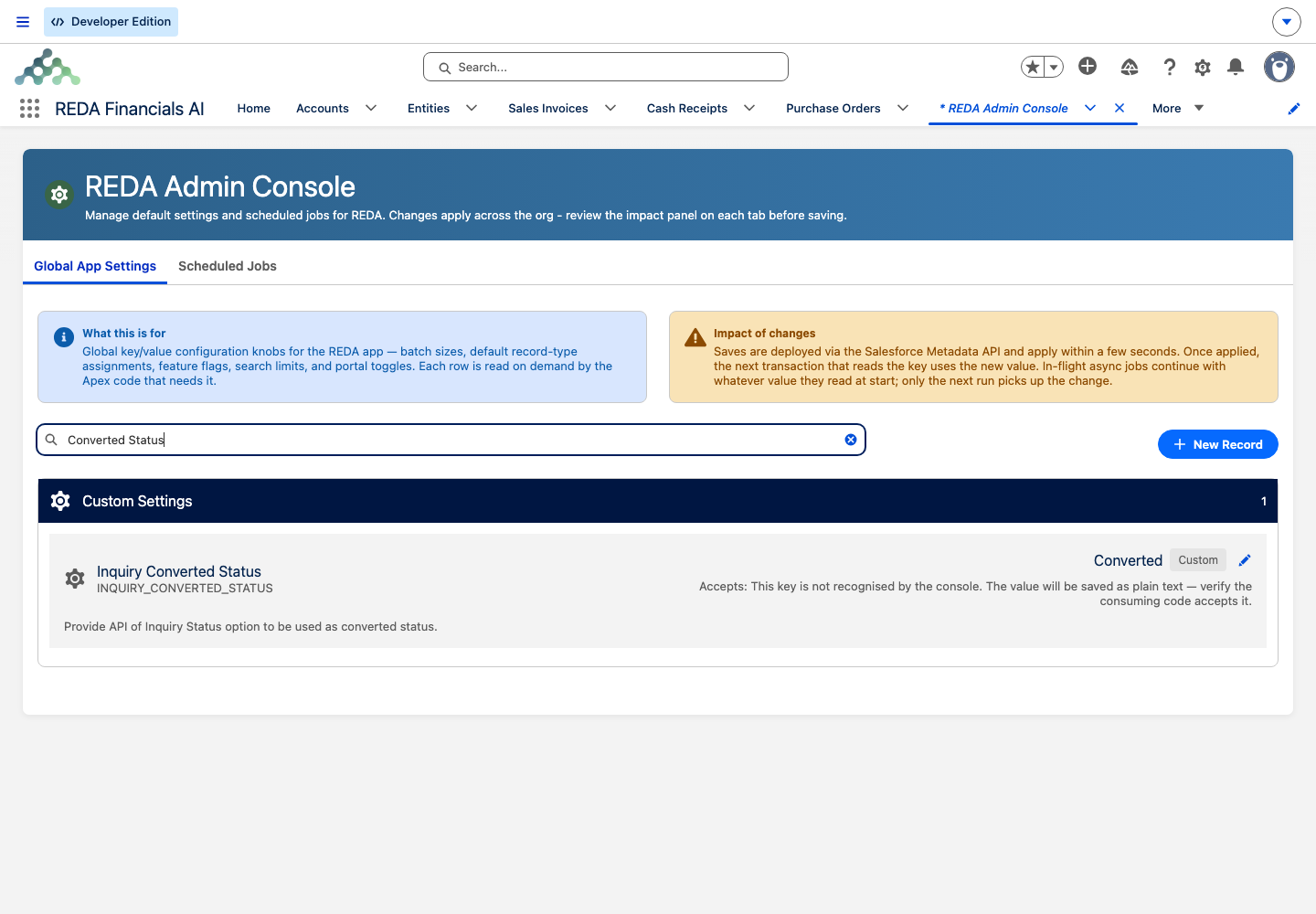Click the Developer Edition badge
Viewport: 1316px width, 914px height.
pos(111,22)
